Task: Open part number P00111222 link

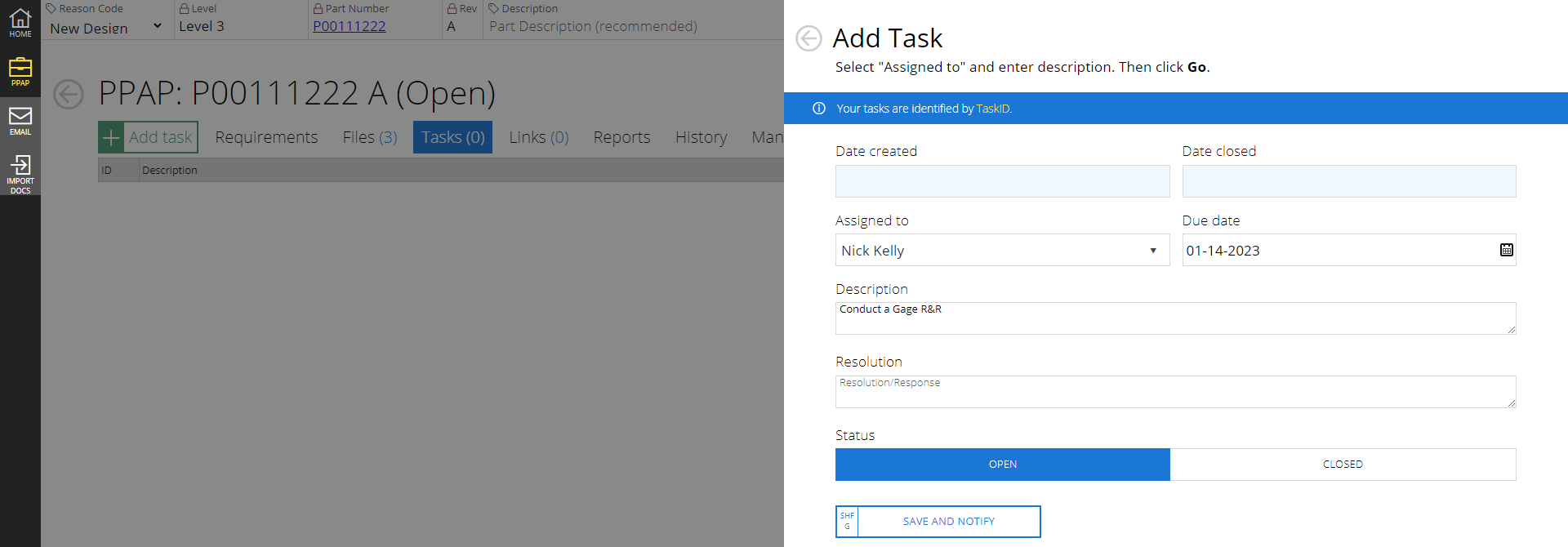Action: (x=350, y=26)
